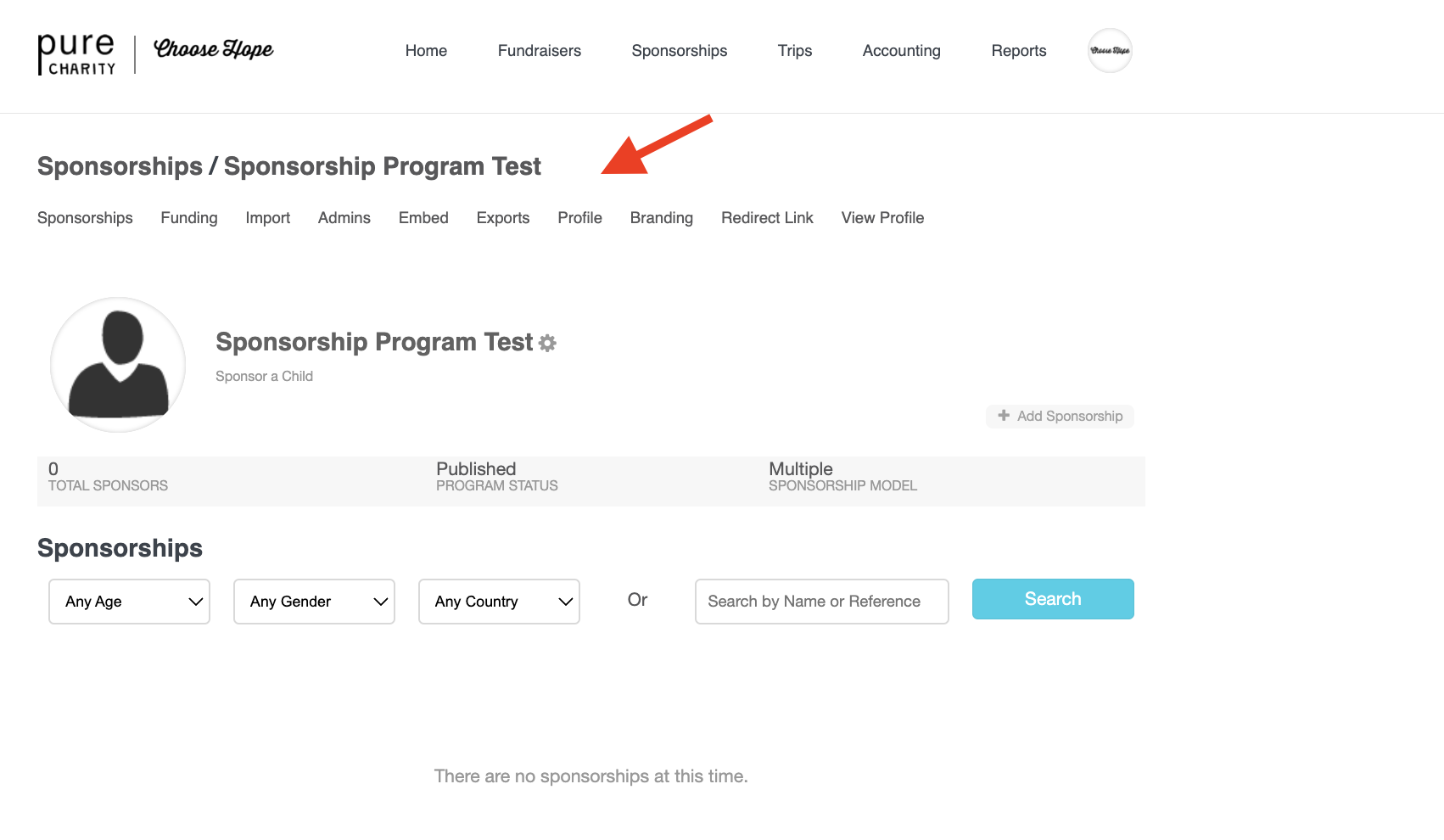This screenshot has width=1444, height=840.
Task: Expand the Any Age dropdown
Action: pos(129,602)
